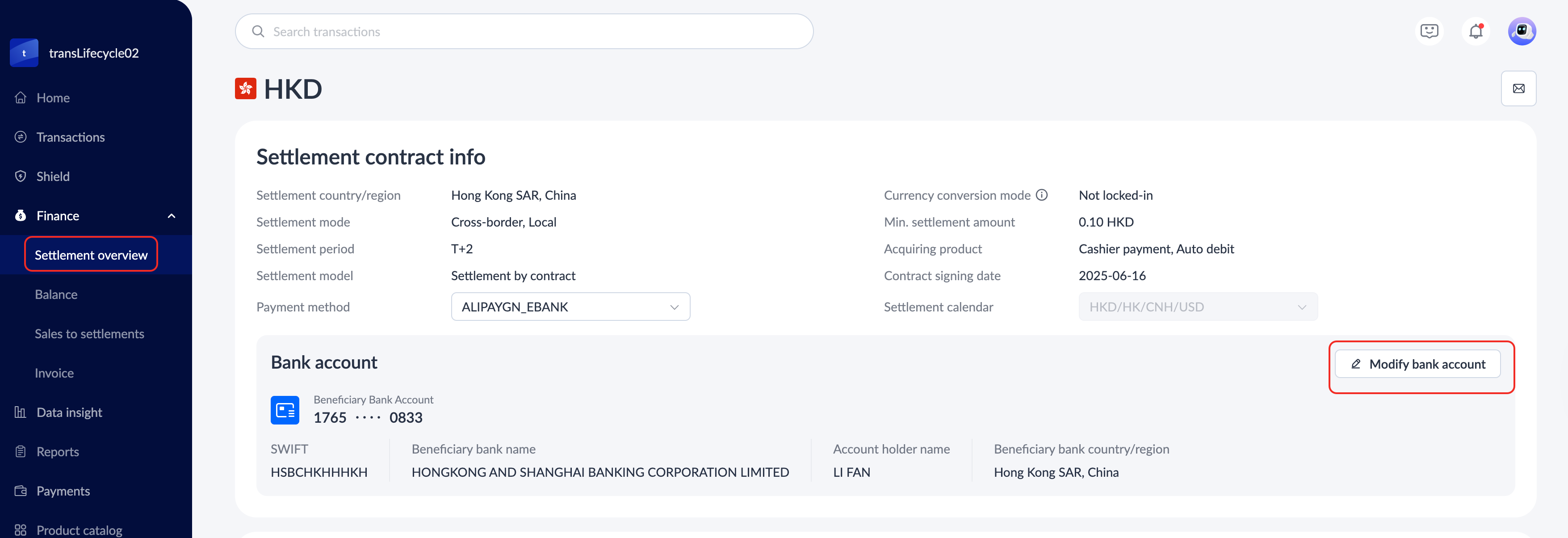
Task: Open Data insight in the sidebar
Action: 69,412
